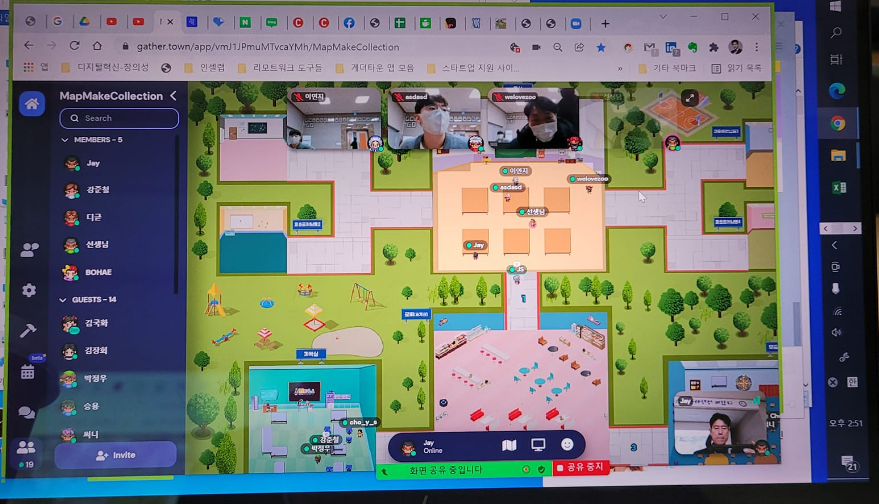The image size is (879, 504).
Task: Click the welovezoo video tile
Action: tap(534, 119)
